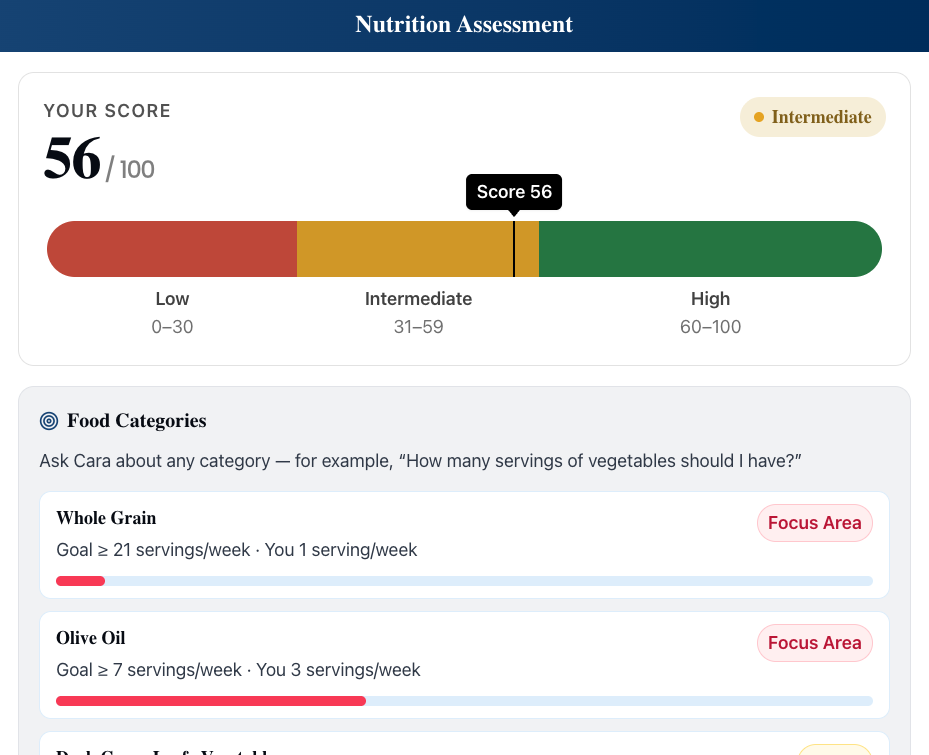This screenshot has width=929, height=755.
Task: Click 'Goal ≥ 7 servings/week' text
Action: [149, 670]
